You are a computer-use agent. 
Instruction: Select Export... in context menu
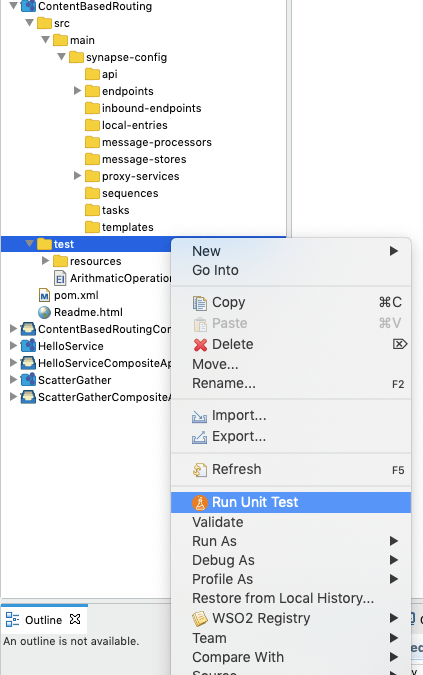coord(291,437)
